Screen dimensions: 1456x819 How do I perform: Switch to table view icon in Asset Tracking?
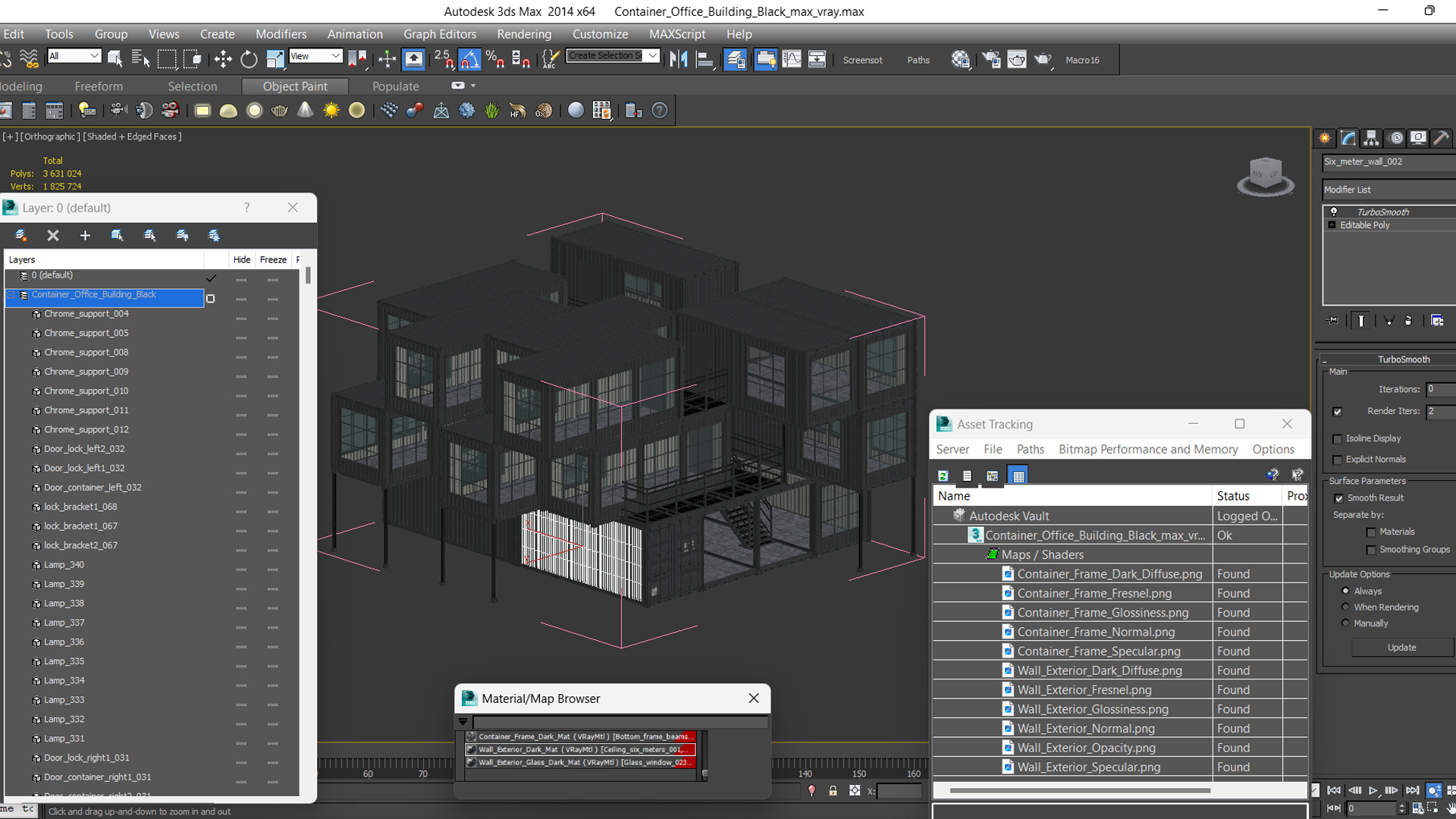point(1018,475)
